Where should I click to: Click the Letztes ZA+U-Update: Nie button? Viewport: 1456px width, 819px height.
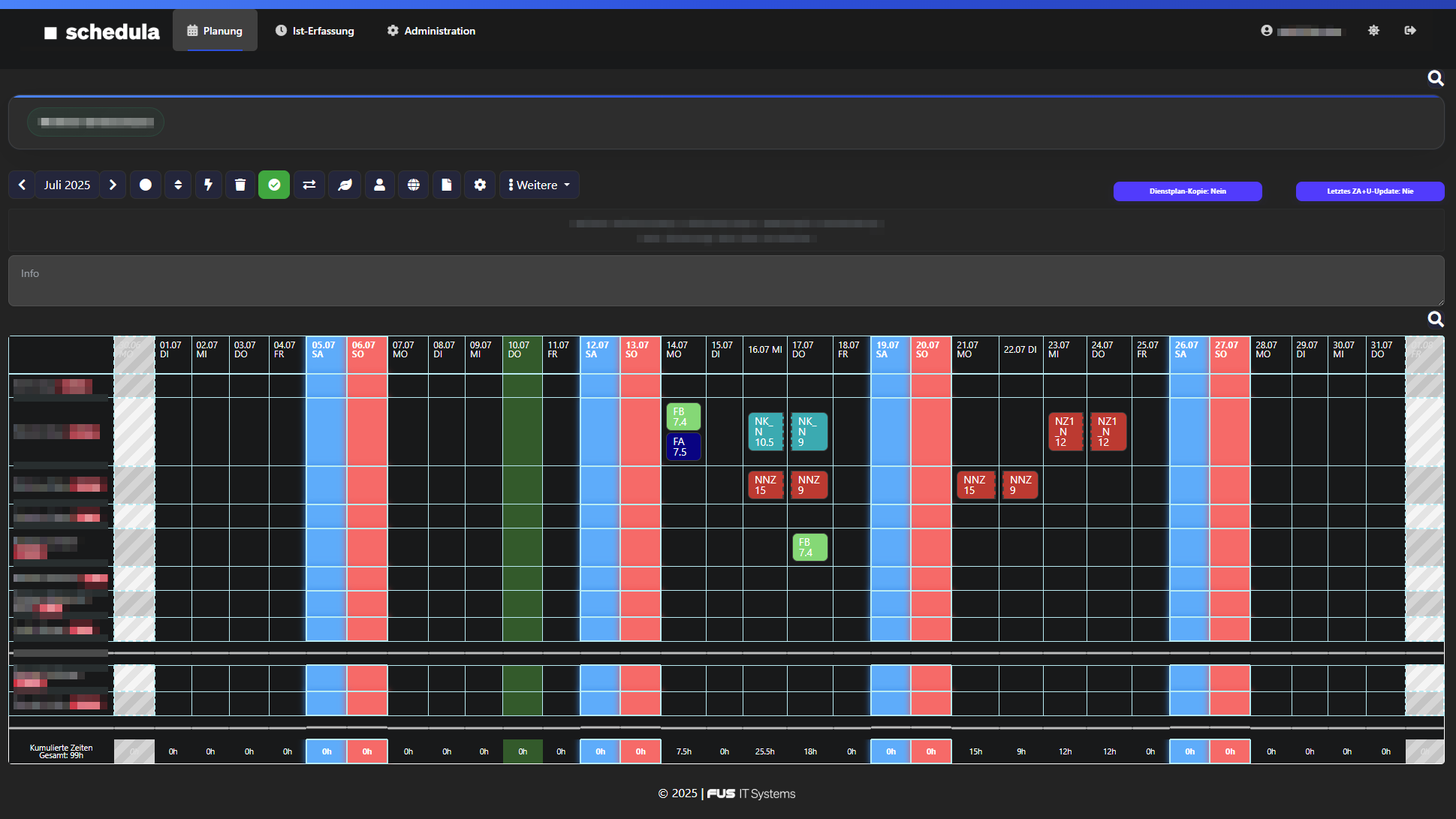point(1370,191)
